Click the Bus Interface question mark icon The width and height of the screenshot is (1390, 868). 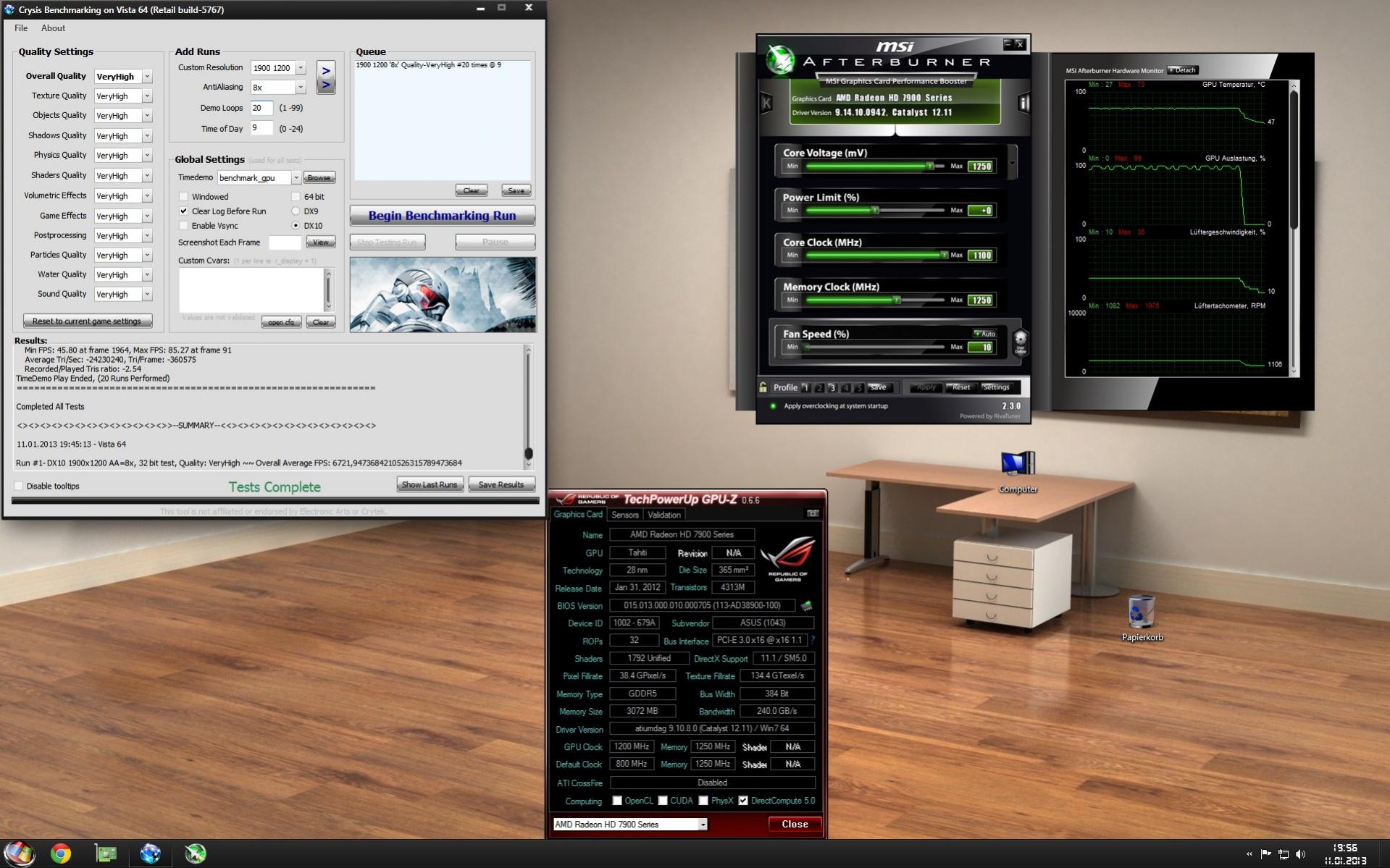(x=813, y=640)
